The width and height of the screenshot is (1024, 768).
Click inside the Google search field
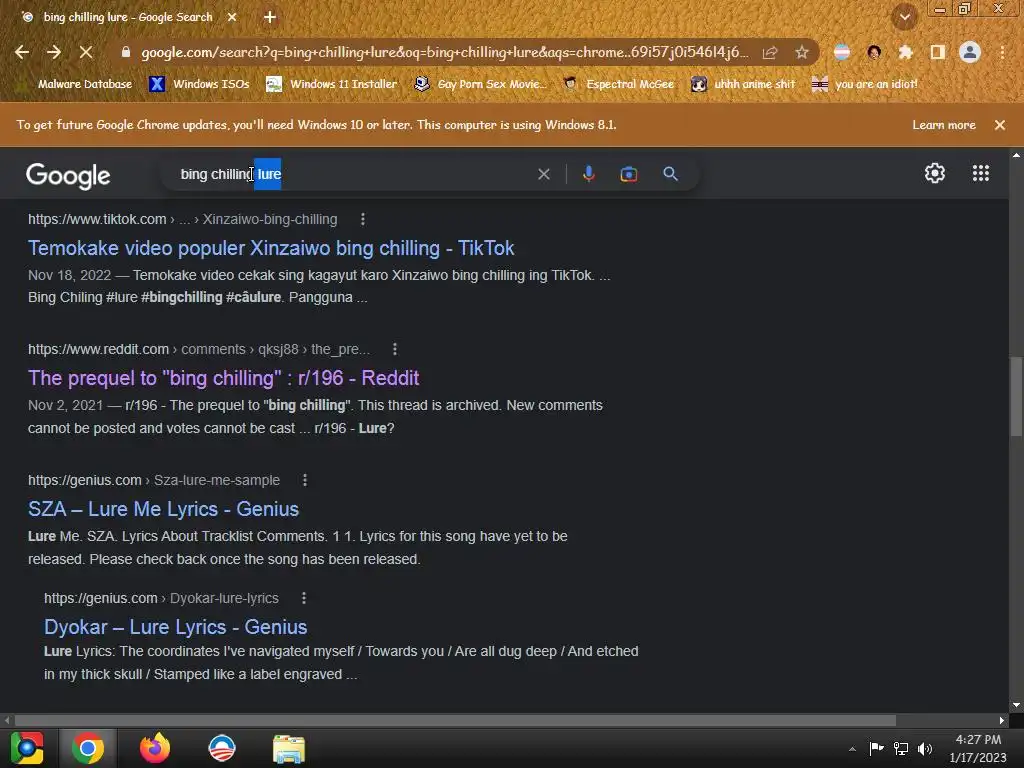pos(353,174)
